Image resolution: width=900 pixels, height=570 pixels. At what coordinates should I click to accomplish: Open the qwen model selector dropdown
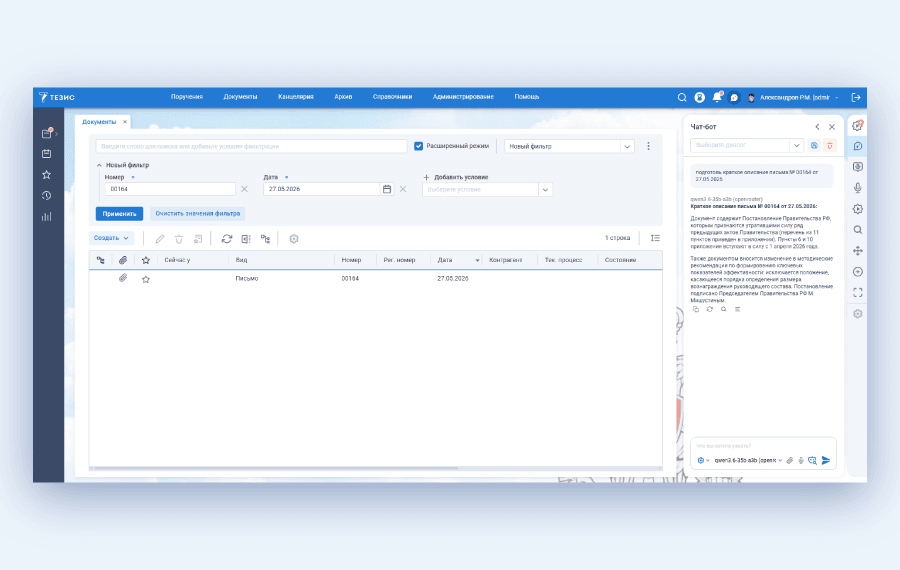pyautogui.click(x=748, y=460)
